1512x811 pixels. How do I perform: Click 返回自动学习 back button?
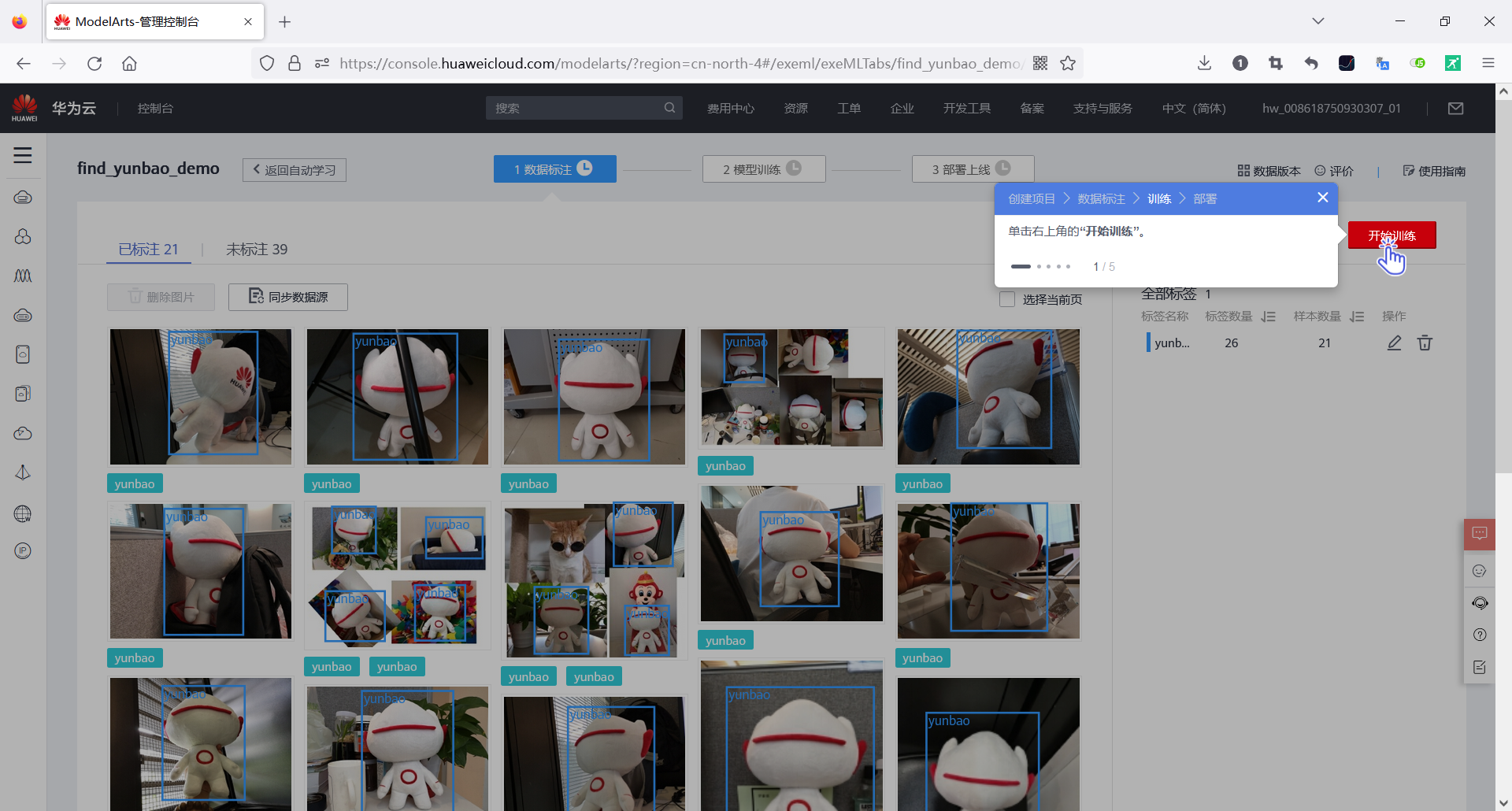pos(295,170)
